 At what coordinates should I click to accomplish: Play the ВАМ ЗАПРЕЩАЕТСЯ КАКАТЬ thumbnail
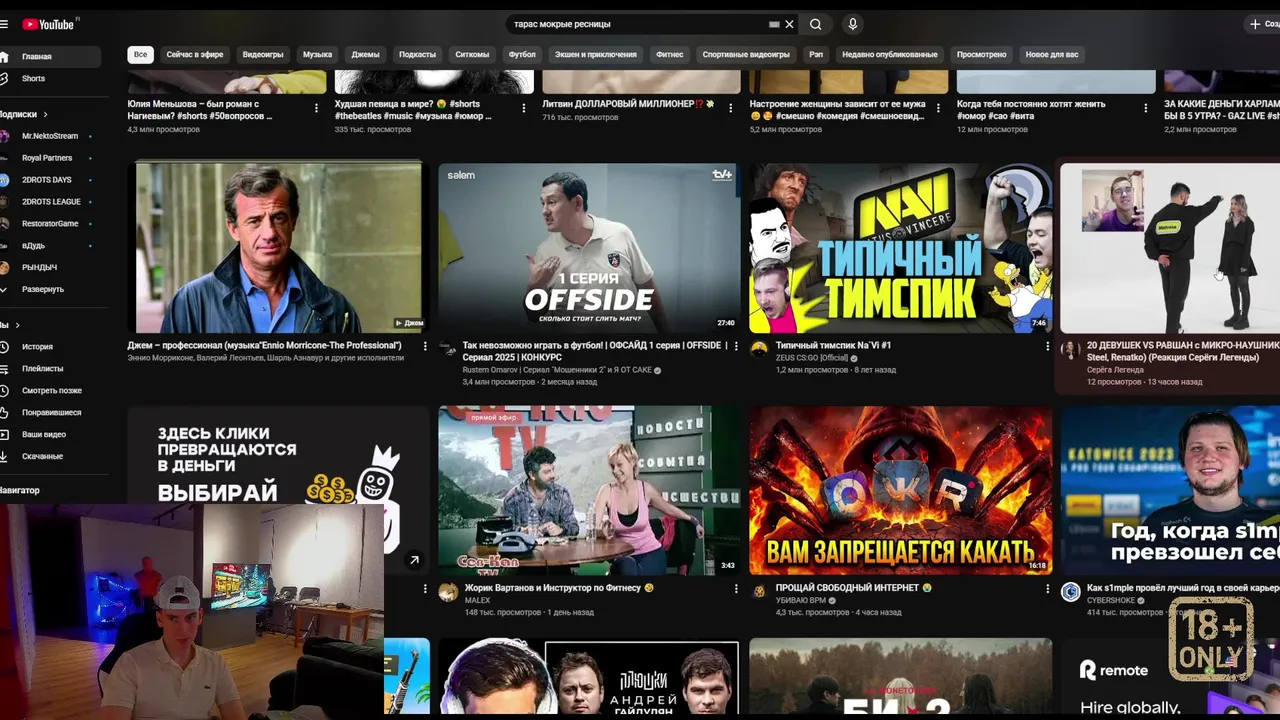[900, 490]
